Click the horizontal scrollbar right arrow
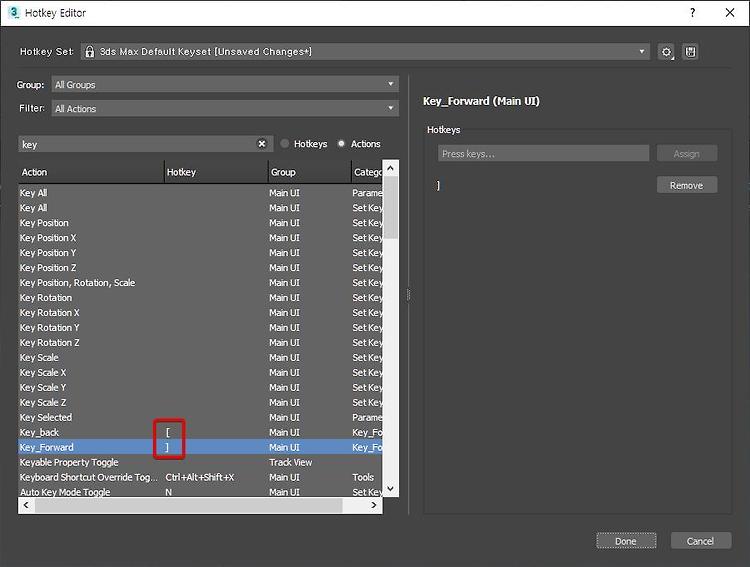750x567 pixels. pyautogui.click(x=374, y=505)
